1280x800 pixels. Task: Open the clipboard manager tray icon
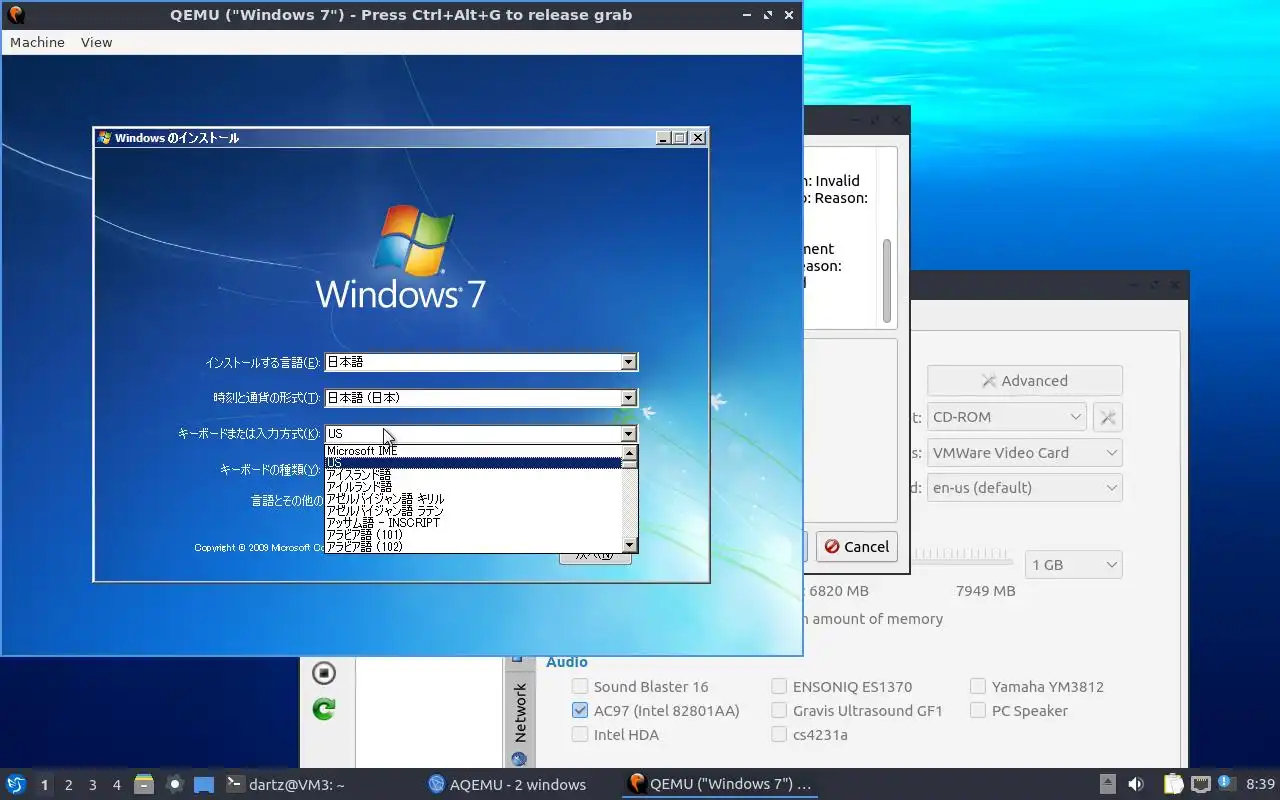(x=1174, y=785)
